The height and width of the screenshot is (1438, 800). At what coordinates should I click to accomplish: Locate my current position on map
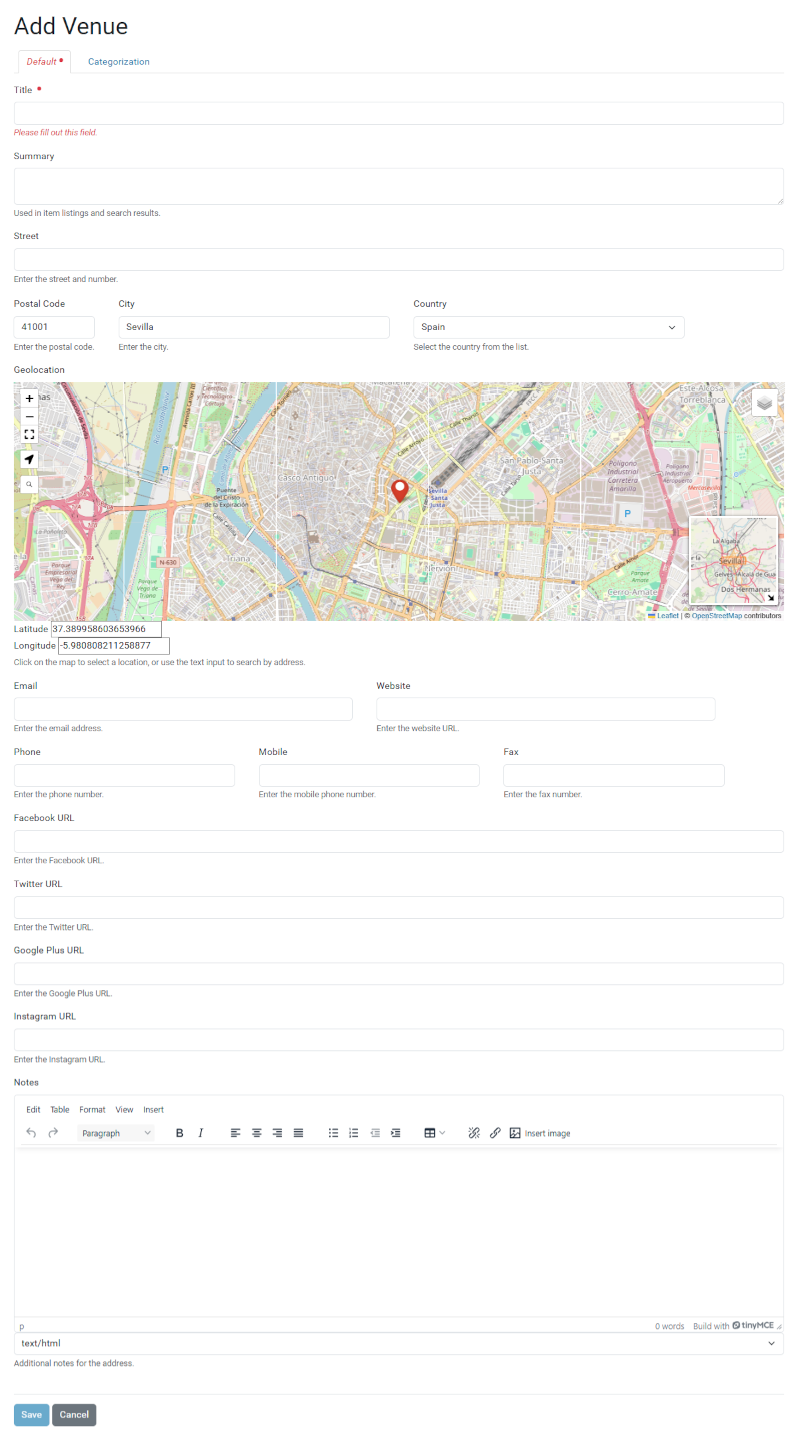29,459
